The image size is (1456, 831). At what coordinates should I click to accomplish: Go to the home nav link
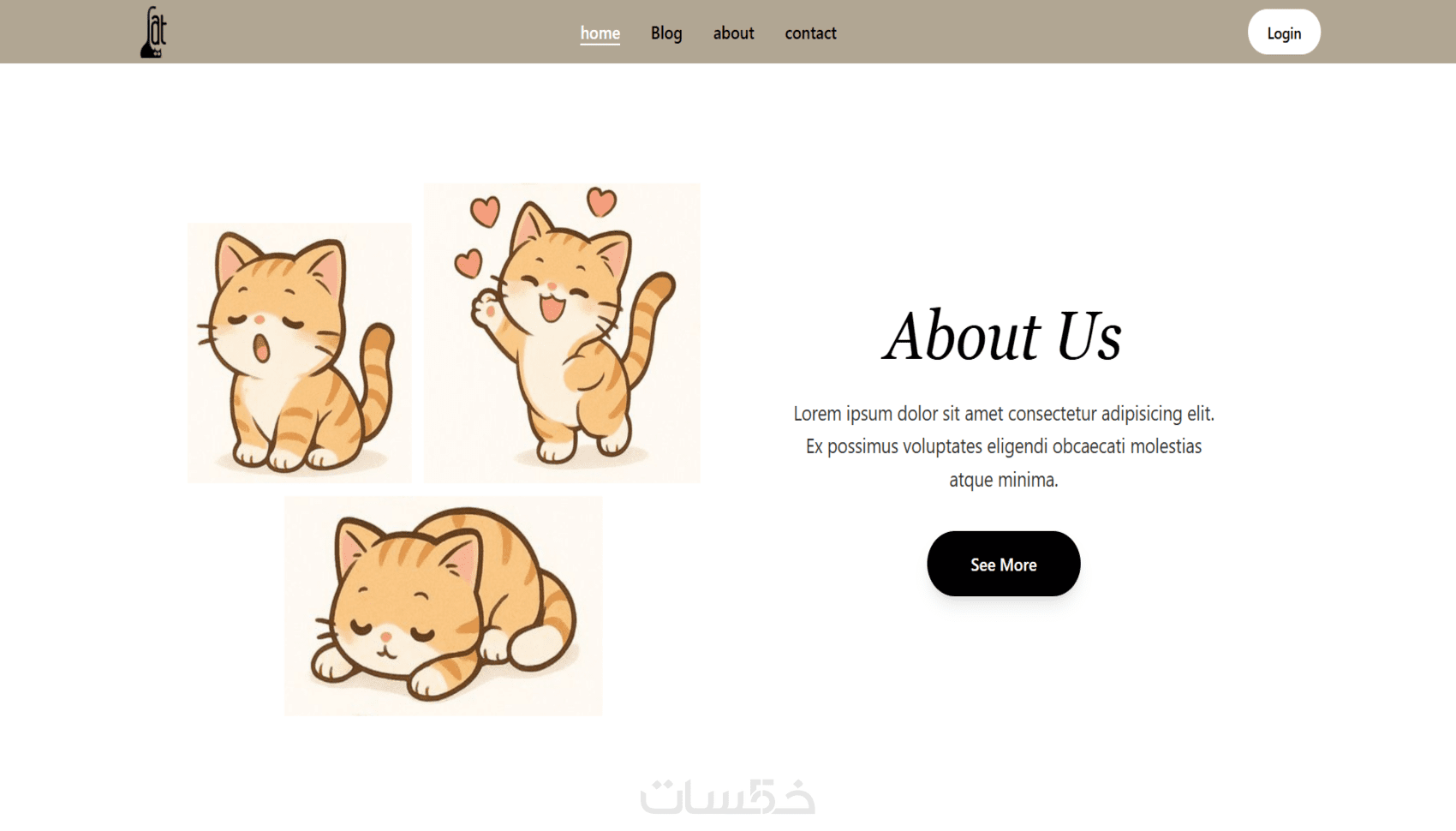[600, 33]
